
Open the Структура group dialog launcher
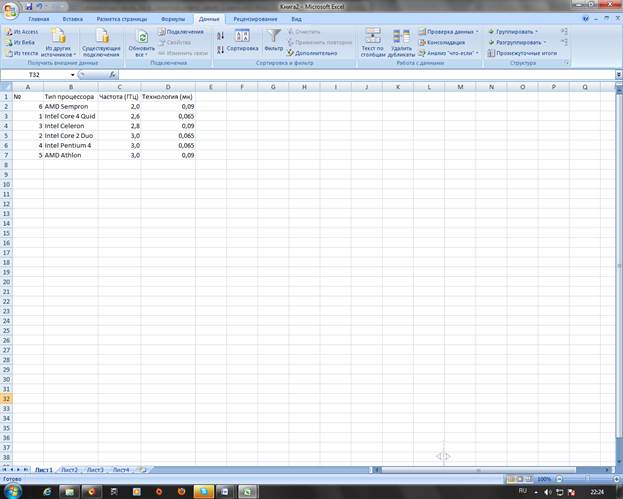click(x=566, y=63)
